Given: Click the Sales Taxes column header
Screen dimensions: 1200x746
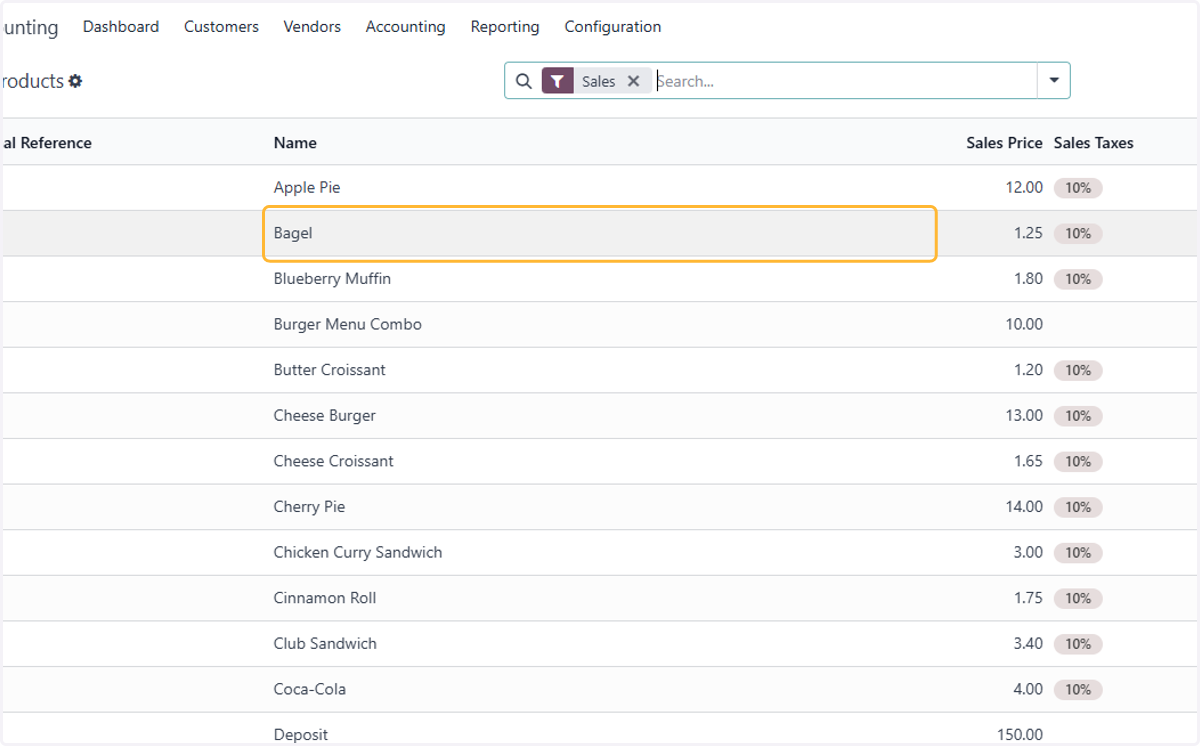Looking at the screenshot, I should 1093,143.
